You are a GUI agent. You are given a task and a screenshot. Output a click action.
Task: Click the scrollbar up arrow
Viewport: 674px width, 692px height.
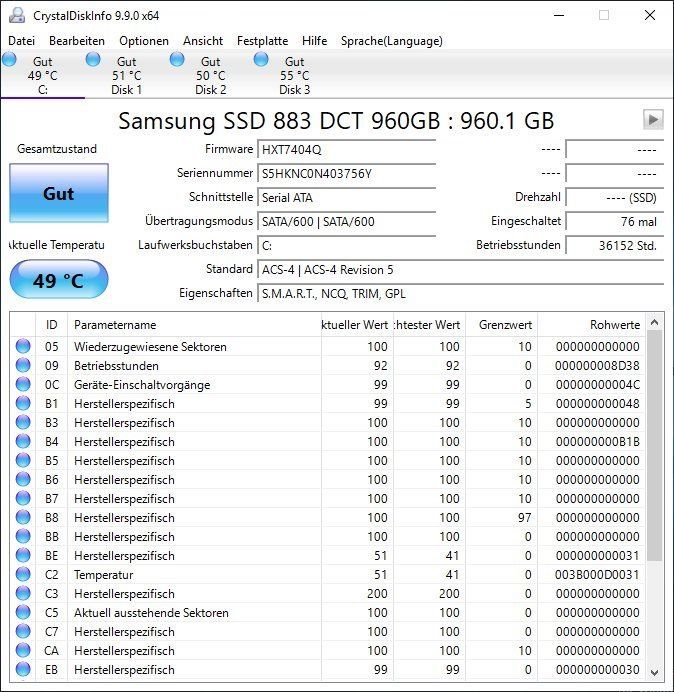click(655, 323)
